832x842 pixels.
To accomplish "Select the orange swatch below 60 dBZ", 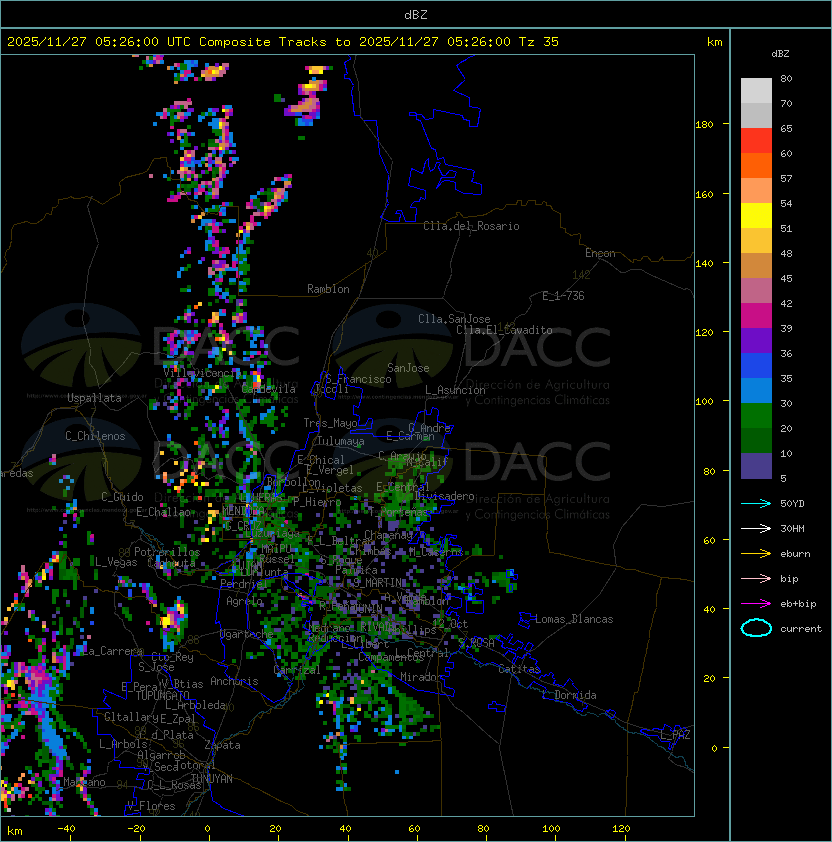I will pos(756,165).
